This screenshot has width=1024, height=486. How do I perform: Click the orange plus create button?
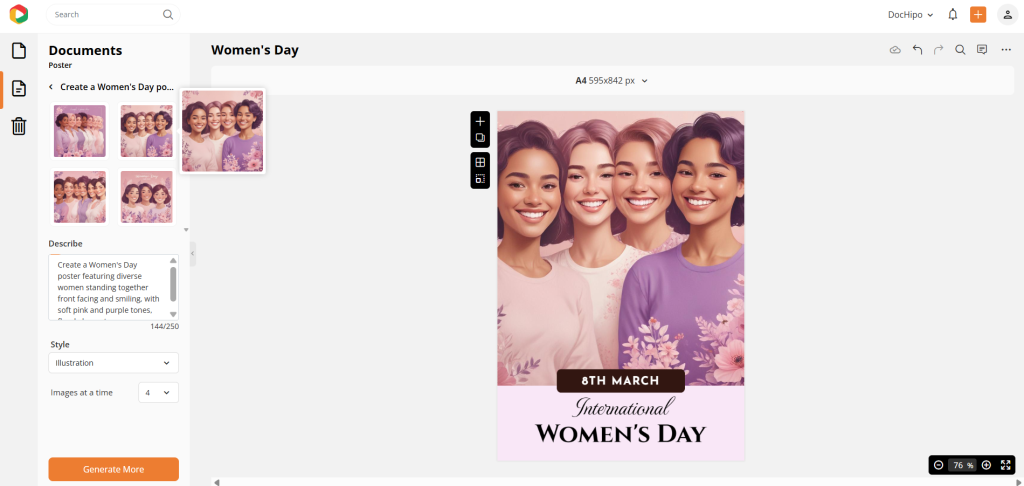click(x=978, y=14)
